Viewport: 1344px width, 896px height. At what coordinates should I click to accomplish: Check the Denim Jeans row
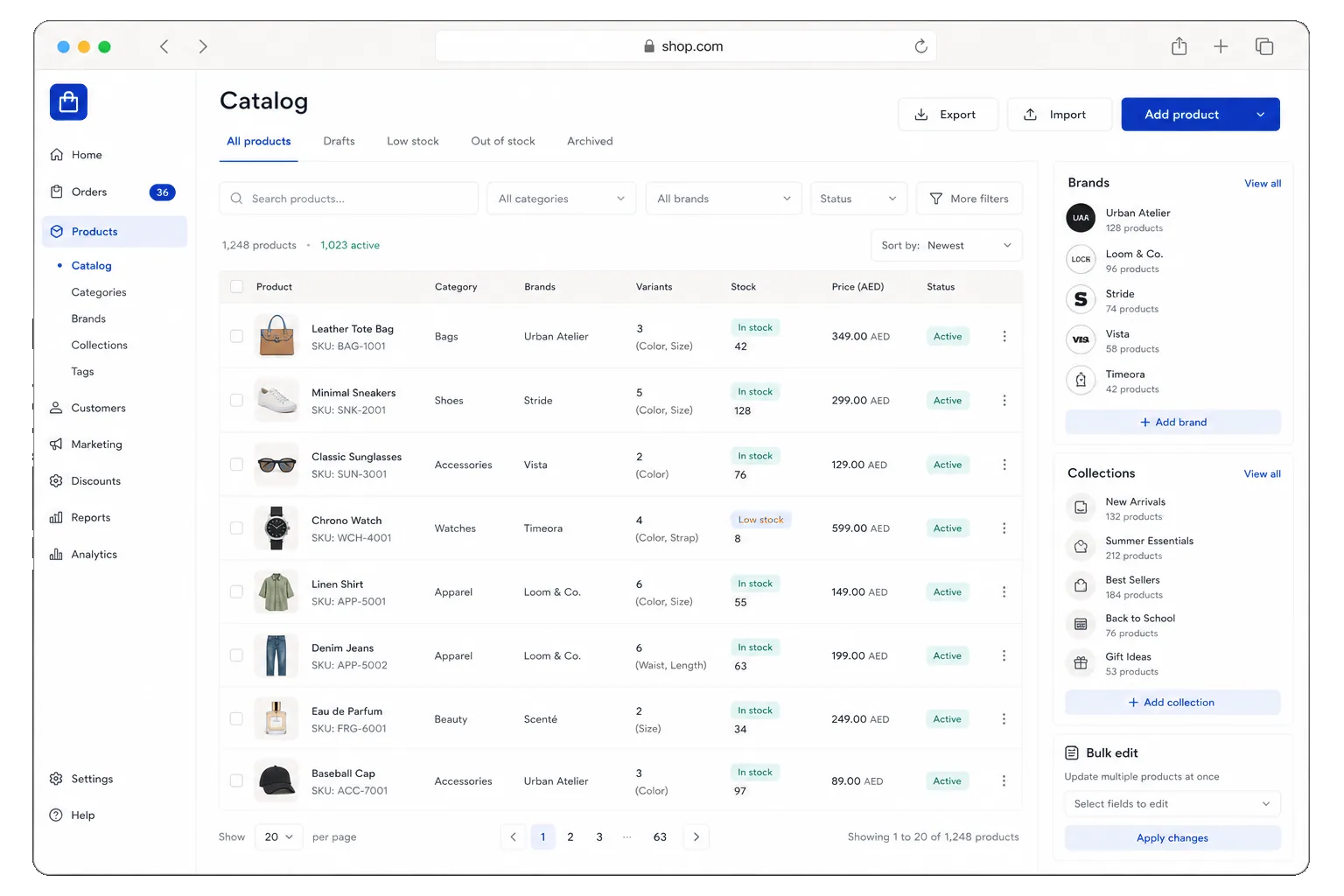point(236,655)
